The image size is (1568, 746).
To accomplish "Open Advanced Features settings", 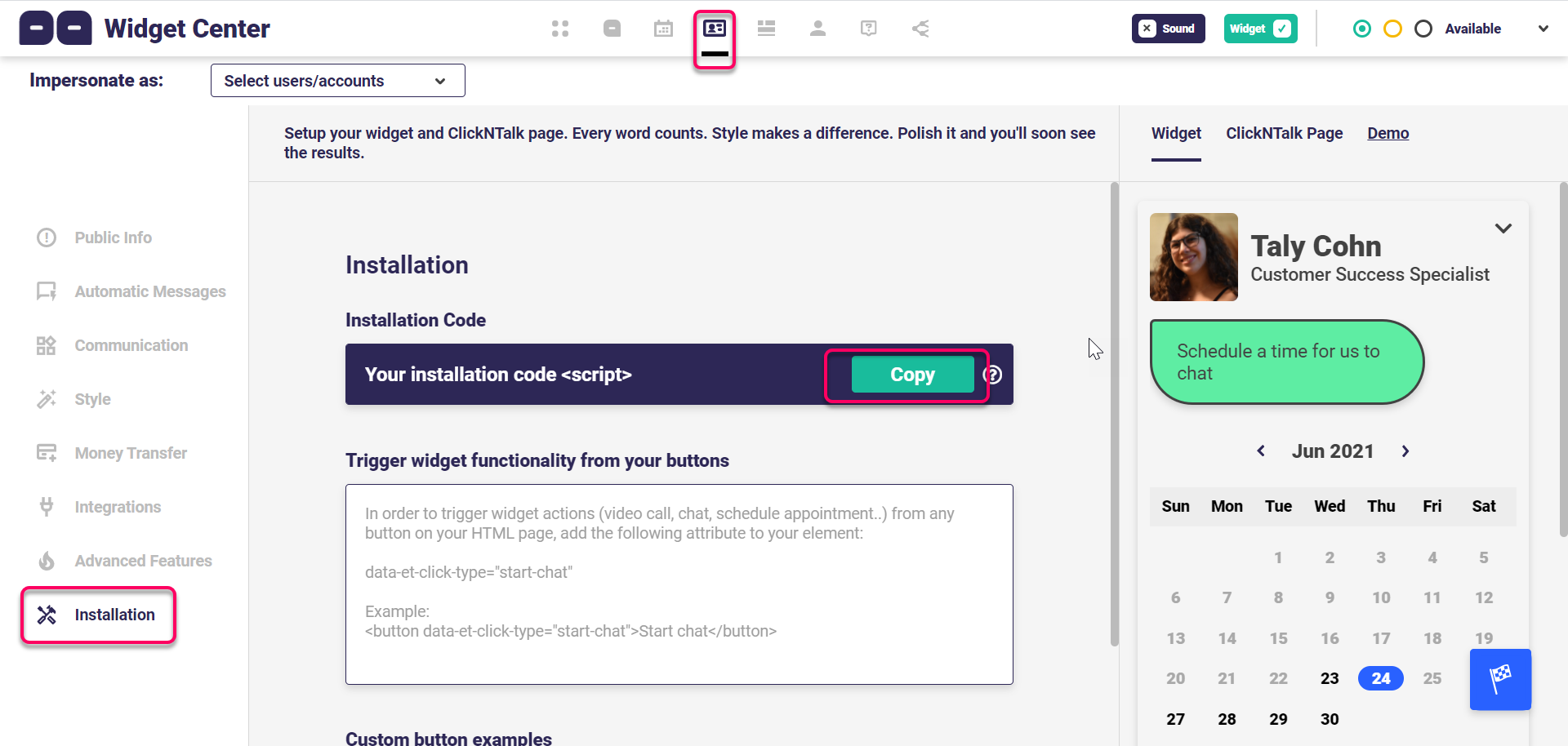I will 124,561.
